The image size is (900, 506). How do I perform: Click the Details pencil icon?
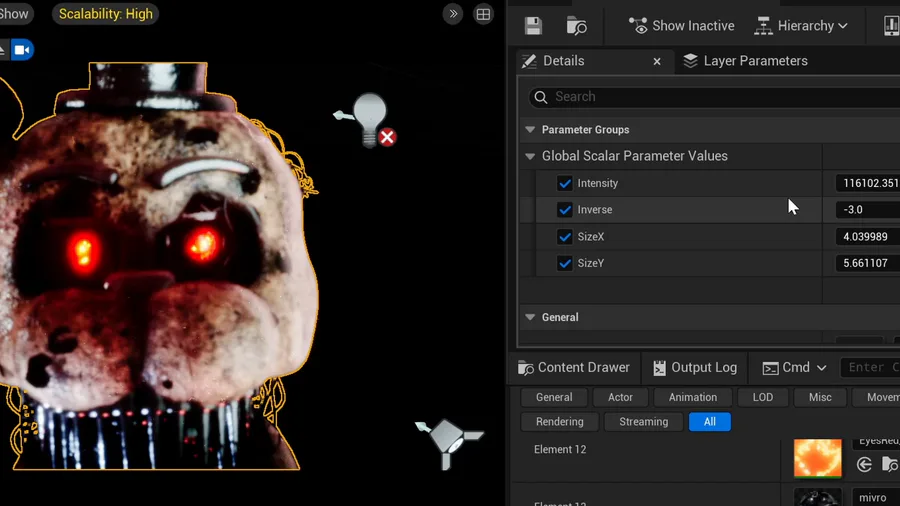pos(529,61)
